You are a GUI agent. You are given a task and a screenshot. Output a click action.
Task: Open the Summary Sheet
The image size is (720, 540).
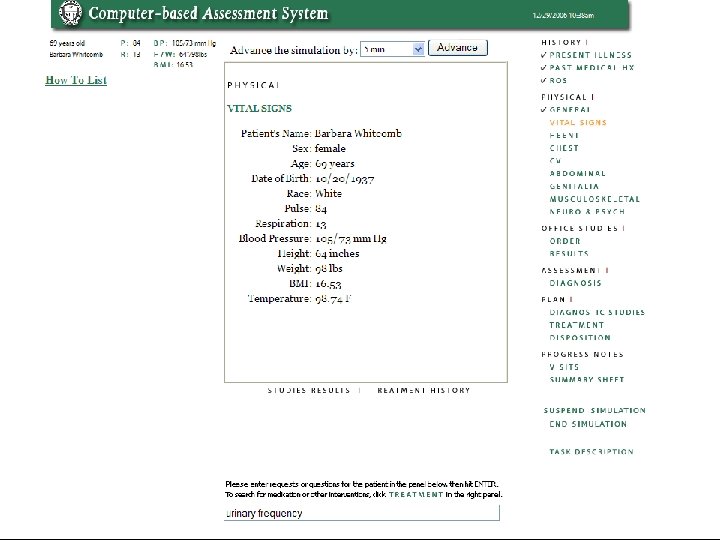coord(587,380)
